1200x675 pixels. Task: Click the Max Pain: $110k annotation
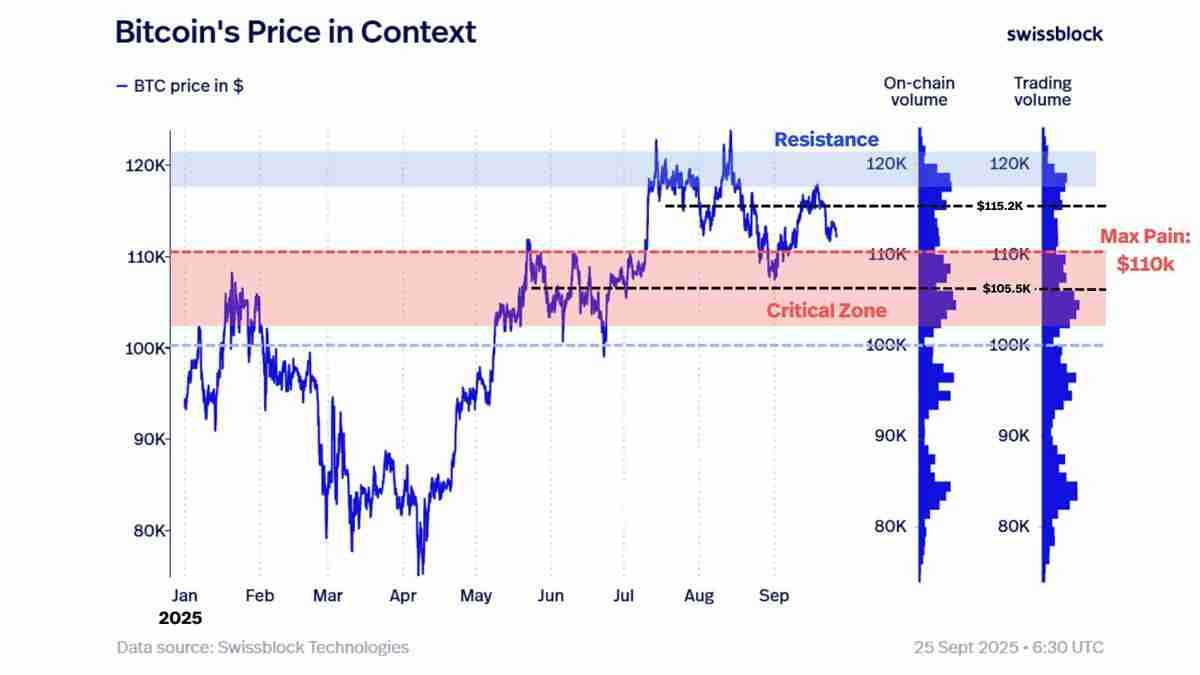[1148, 250]
